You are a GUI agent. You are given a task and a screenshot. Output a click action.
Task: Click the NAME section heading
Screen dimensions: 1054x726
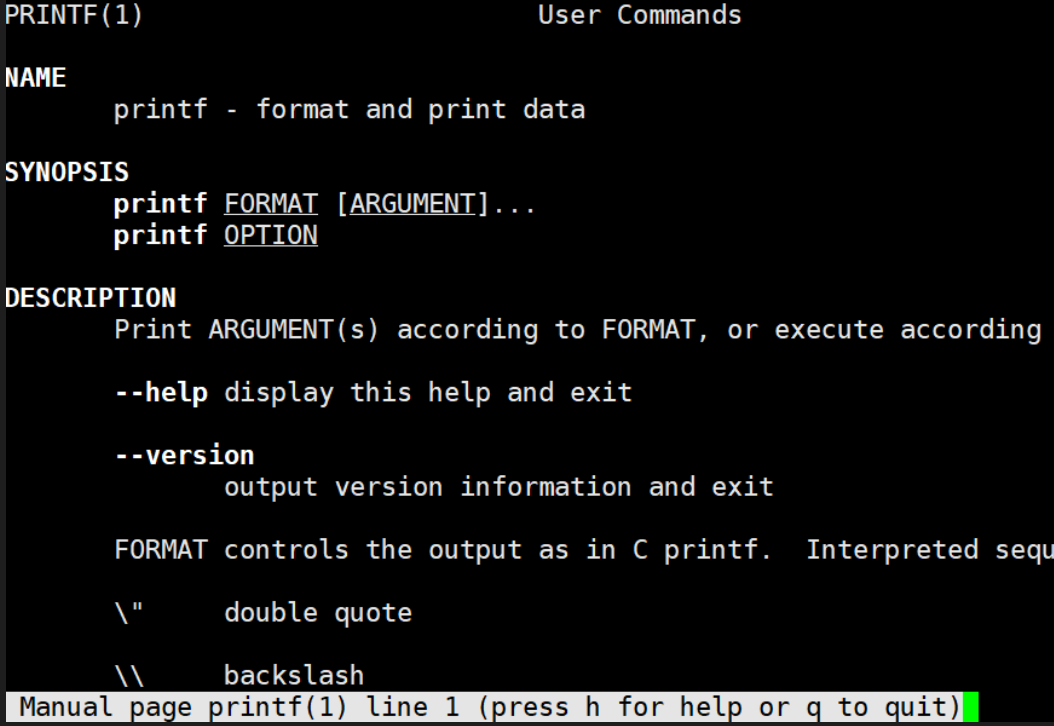click(x=35, y=78)
